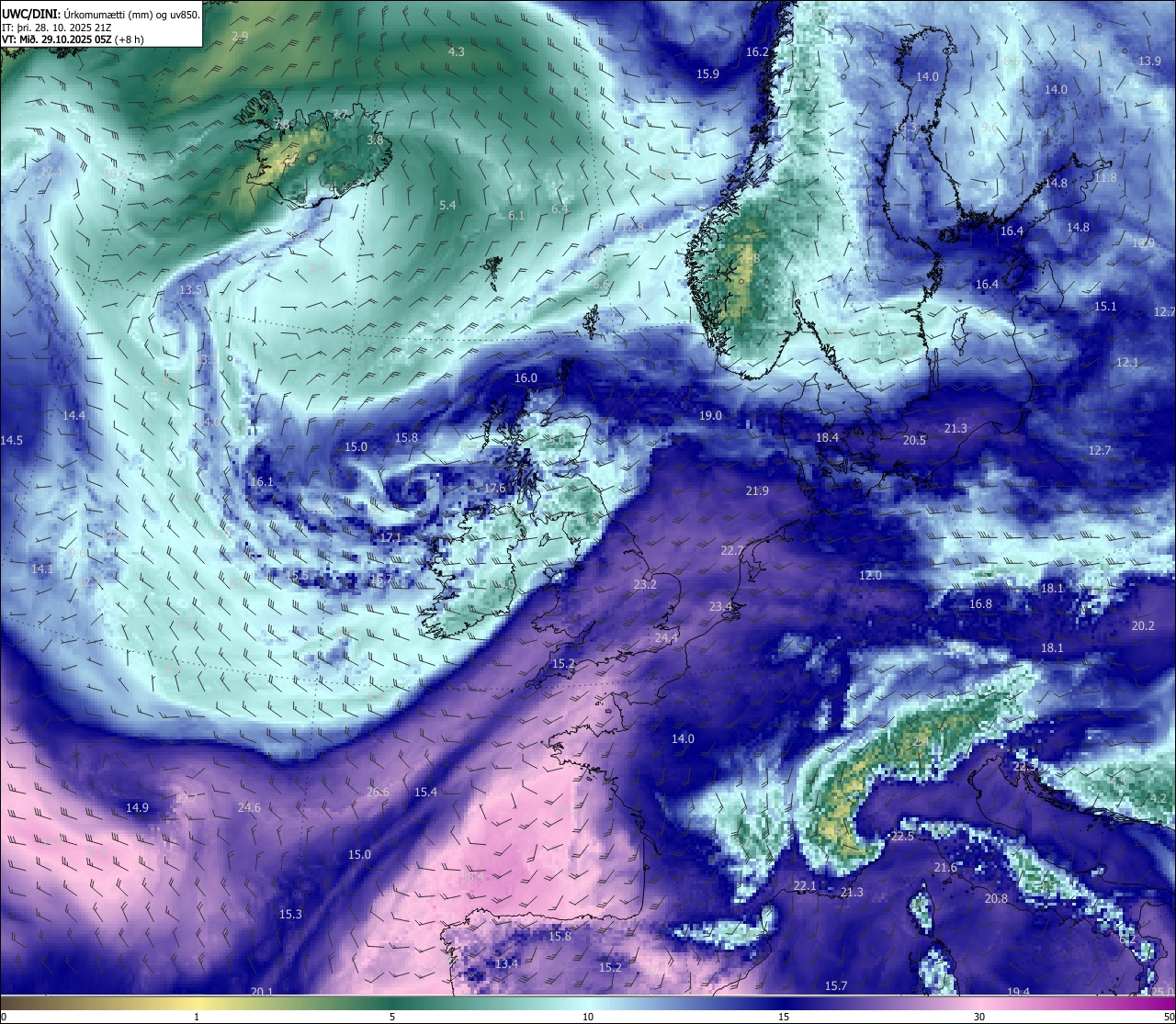Select the 21.6 value label

click(945, 867)
